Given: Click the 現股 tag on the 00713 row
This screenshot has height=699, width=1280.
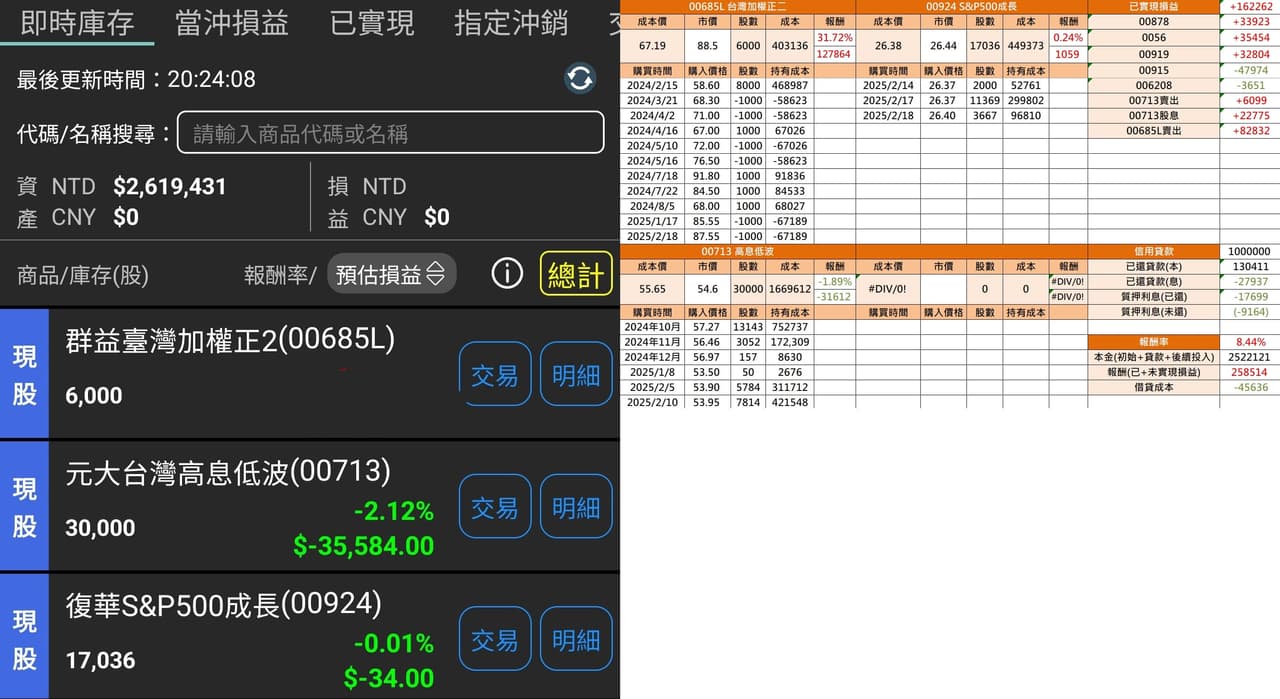Looking at the screenshot, I should [x=24, y=507].
